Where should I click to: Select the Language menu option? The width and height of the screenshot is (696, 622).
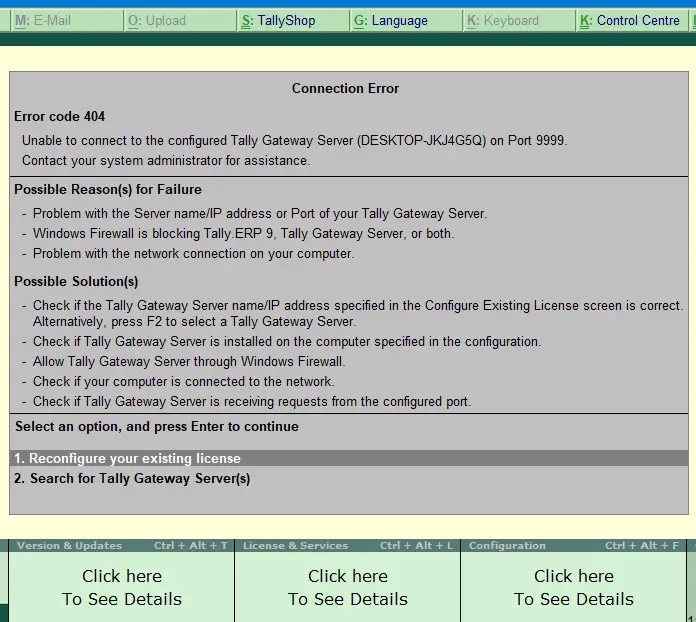[406, 20]
